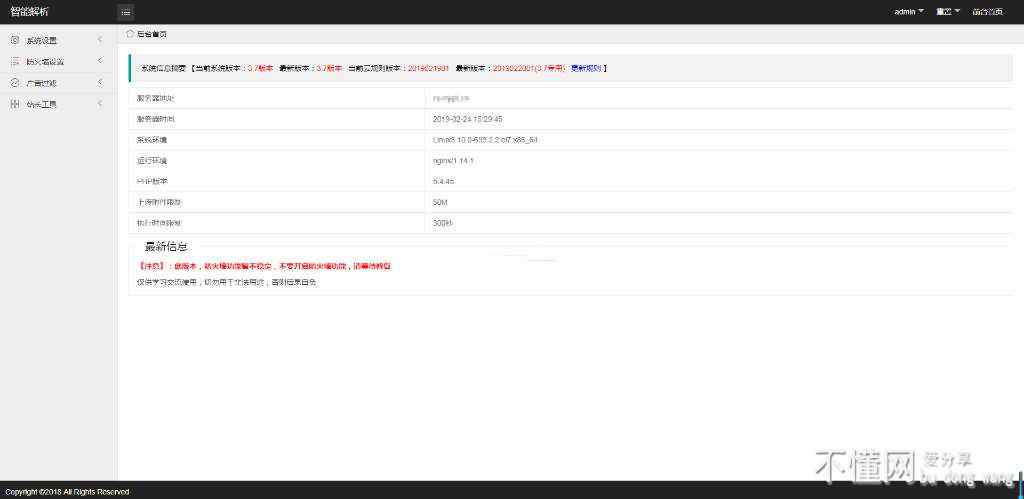1024x499 pixels.
Task: Click the blue 更新规则 link
Action: pos(586,68)
